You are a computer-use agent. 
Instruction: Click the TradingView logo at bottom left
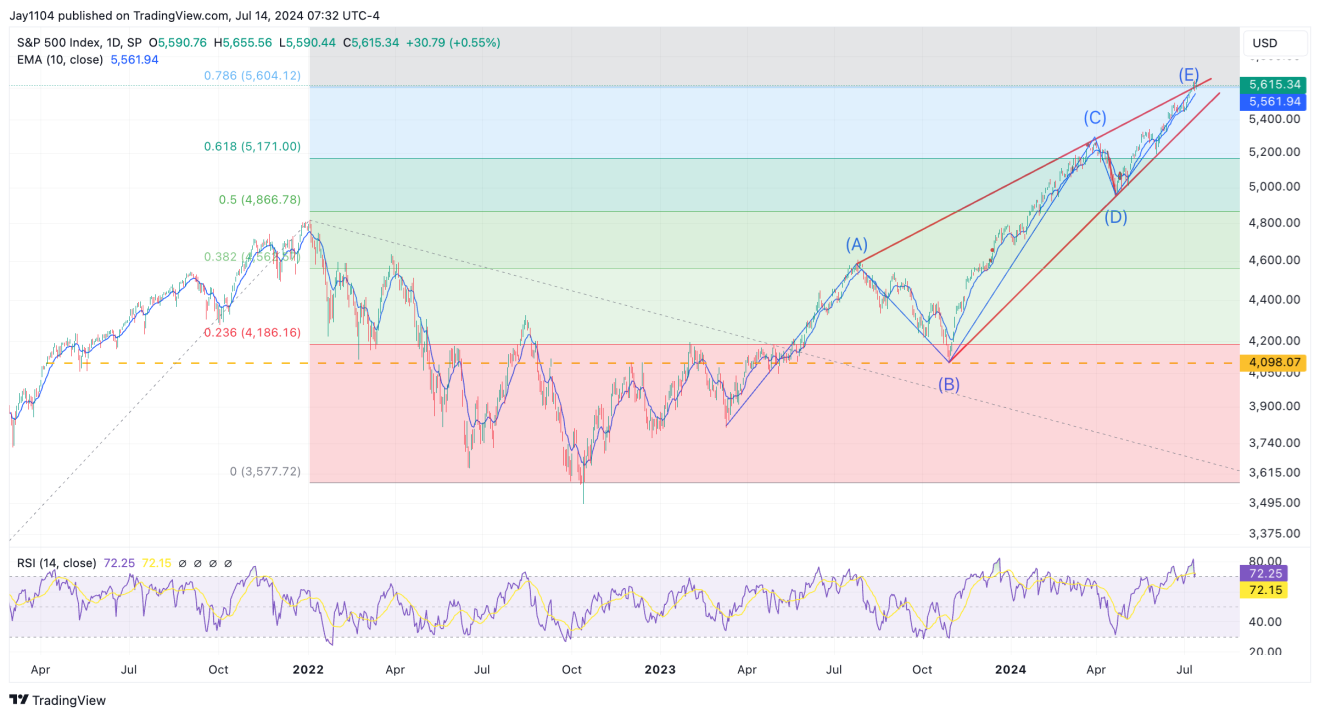coord(58,700)
